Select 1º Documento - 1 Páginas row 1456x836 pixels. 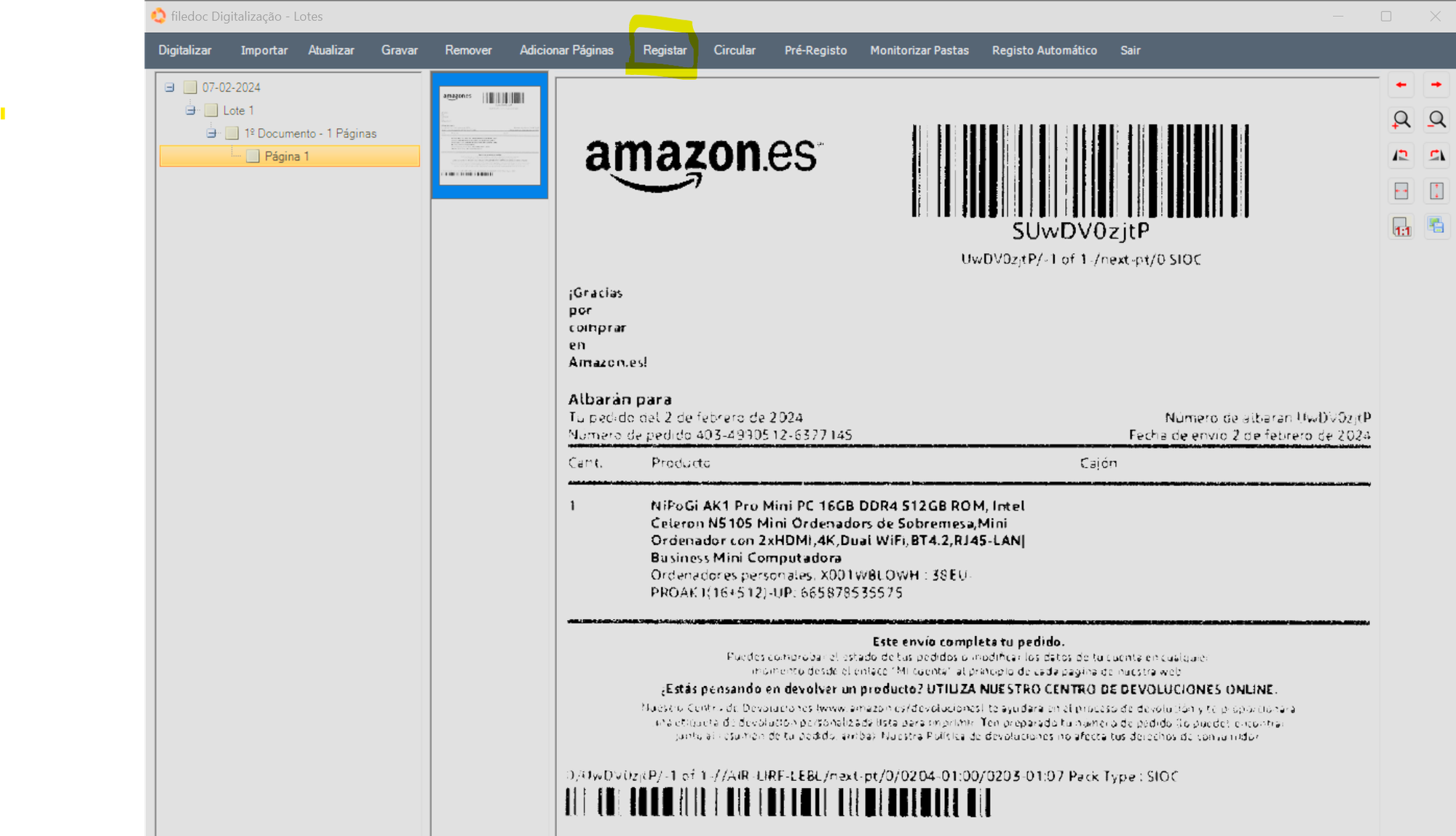pos(310,133)
